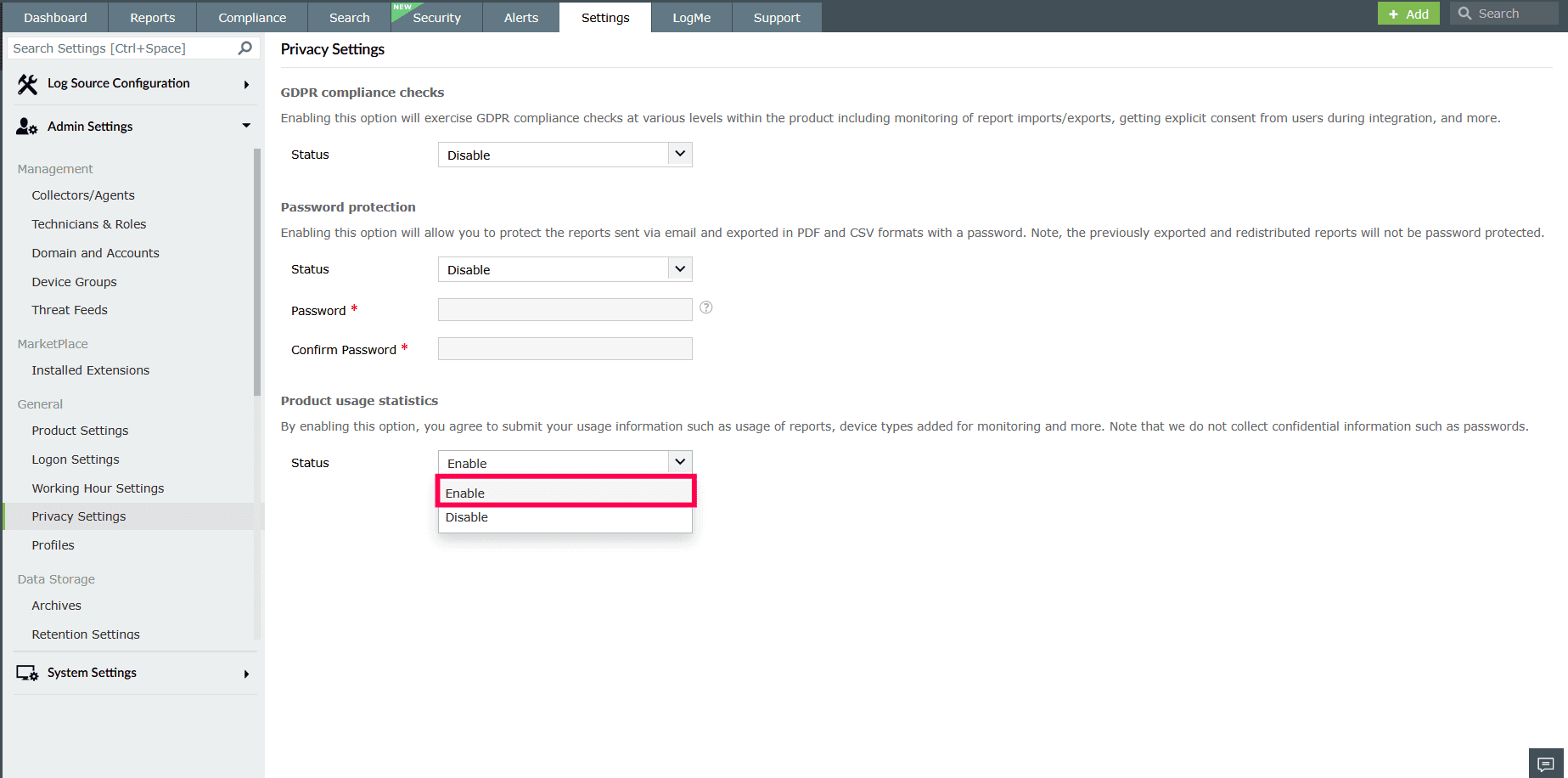Image resolution: width=1568 pixels, height=778 pixels.
Task: Select Enable in the dropdown list
Action: 565,493
